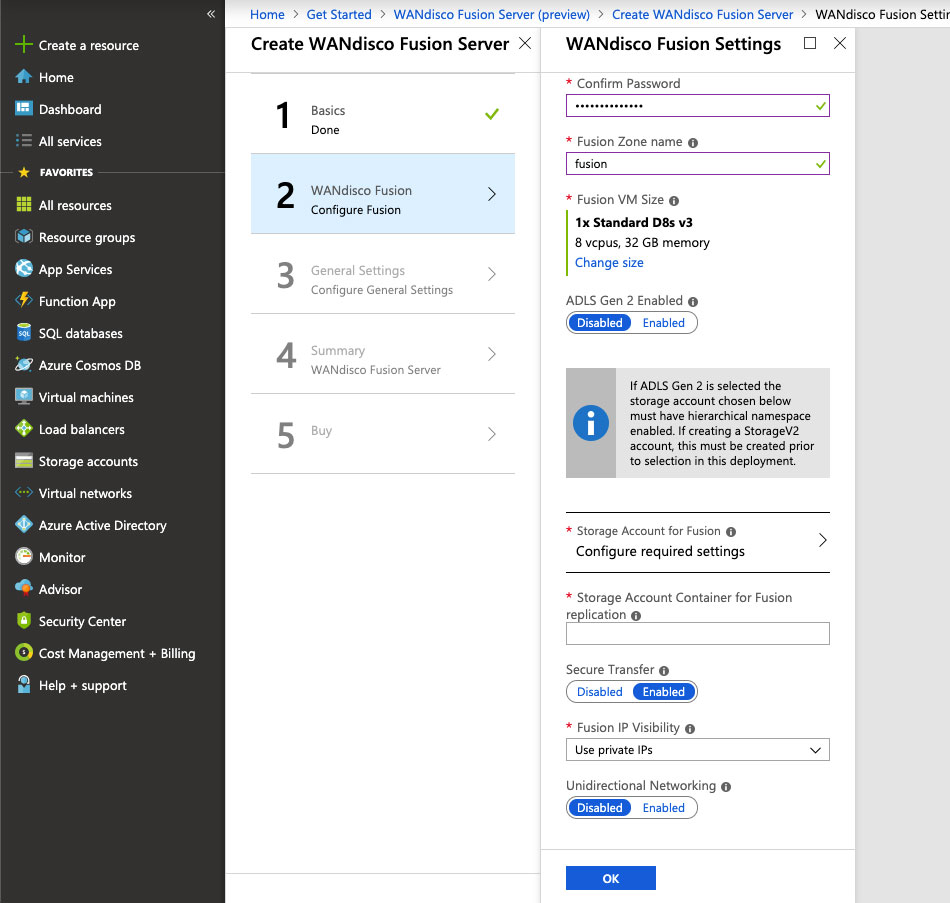Viewport: 950px width, 903px height.
Task: Click Cost Management + Billing icon
Action: click(x=24, y=652)
